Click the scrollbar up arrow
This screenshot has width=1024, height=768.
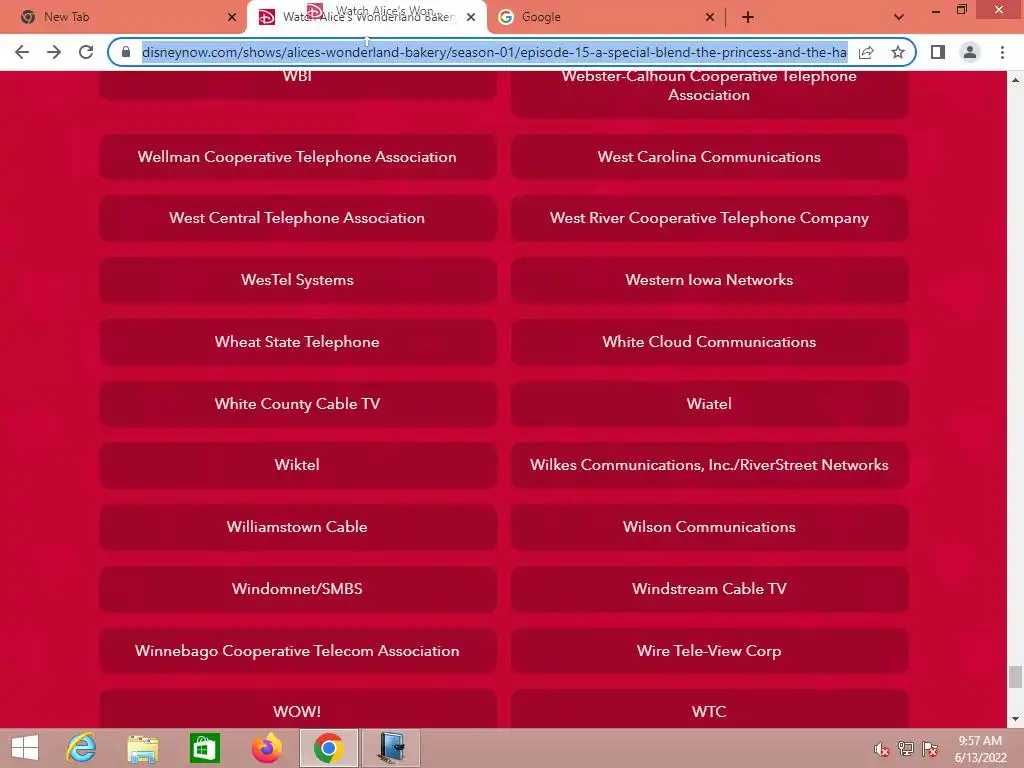(x=1015, y=80)
